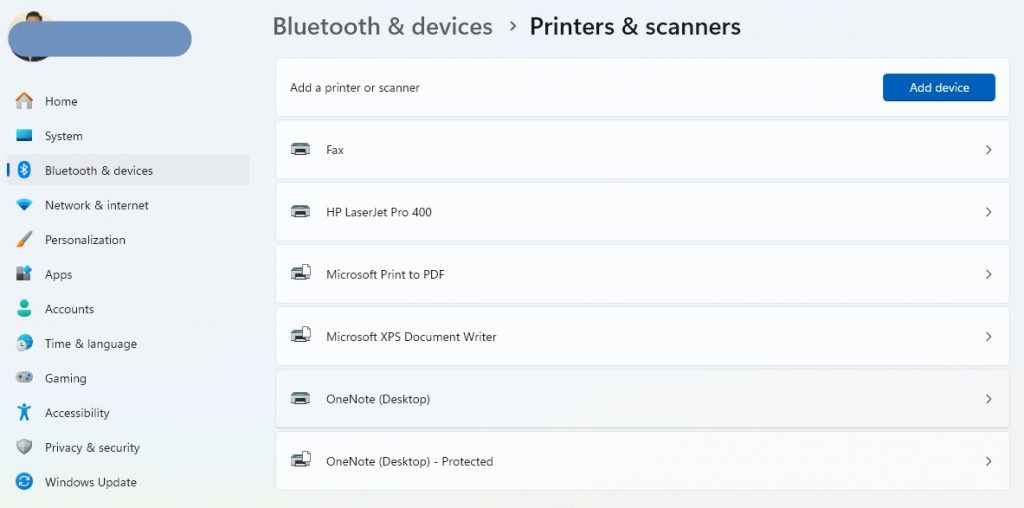Open the Apps settings section
This screenshot has height=508, width=1024.
coord(58,274)
